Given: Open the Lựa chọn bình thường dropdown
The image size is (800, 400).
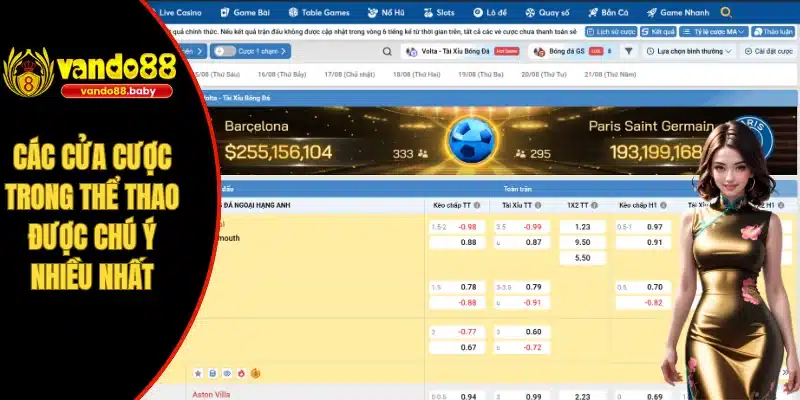Looking at the screenshot, I should tap(689, 52).
